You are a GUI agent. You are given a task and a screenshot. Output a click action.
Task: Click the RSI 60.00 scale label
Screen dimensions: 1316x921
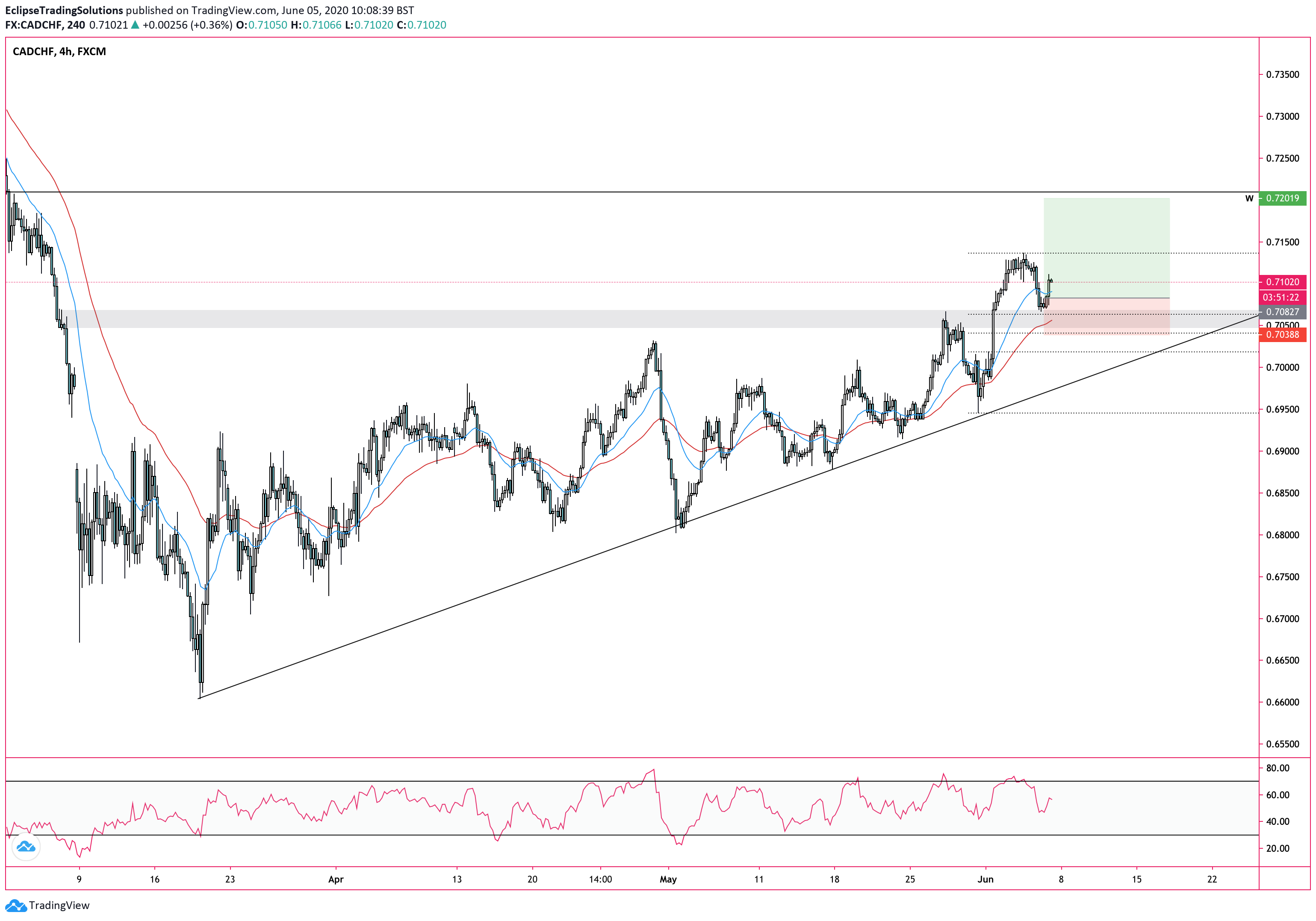point(1278,795)
